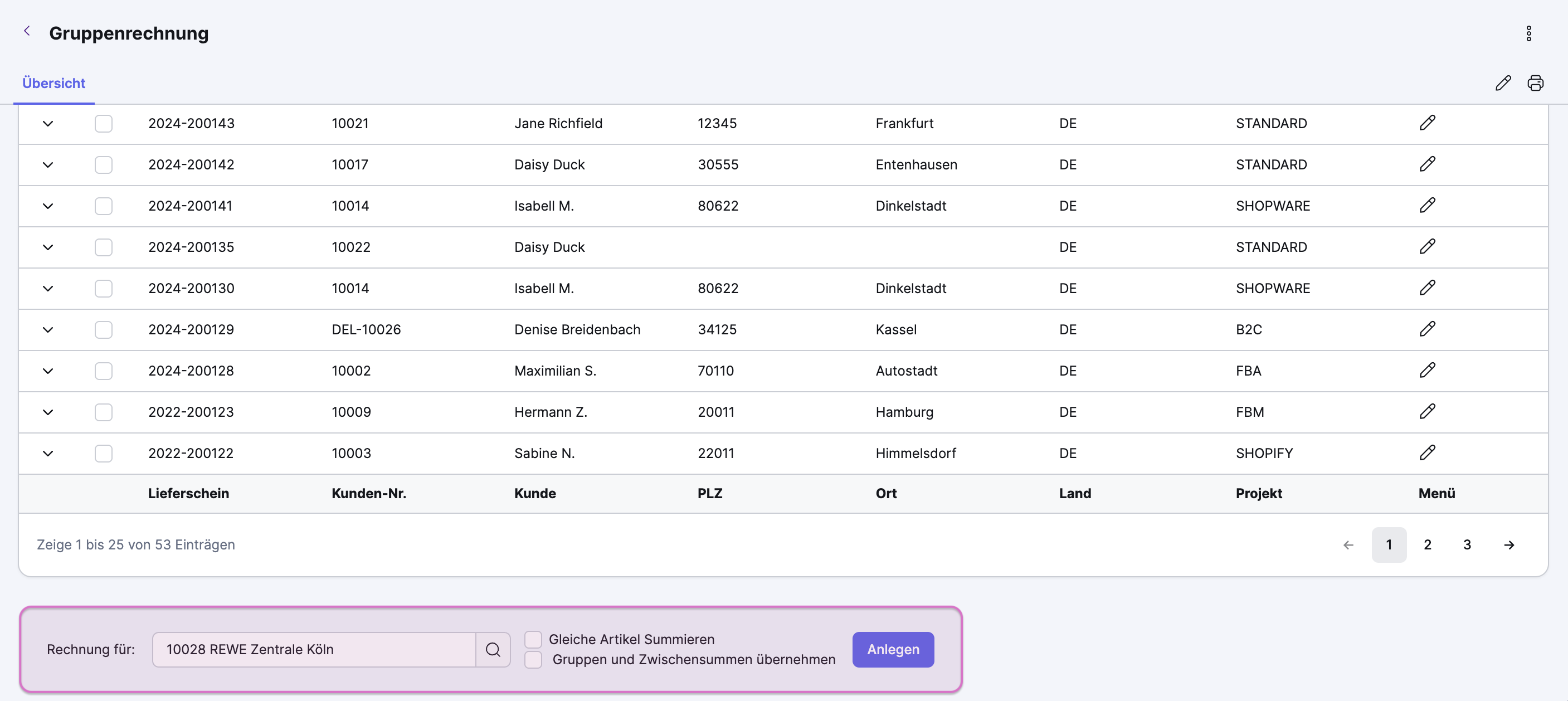Expand the Maximilian S. row chevron

[x=48, y=371]
